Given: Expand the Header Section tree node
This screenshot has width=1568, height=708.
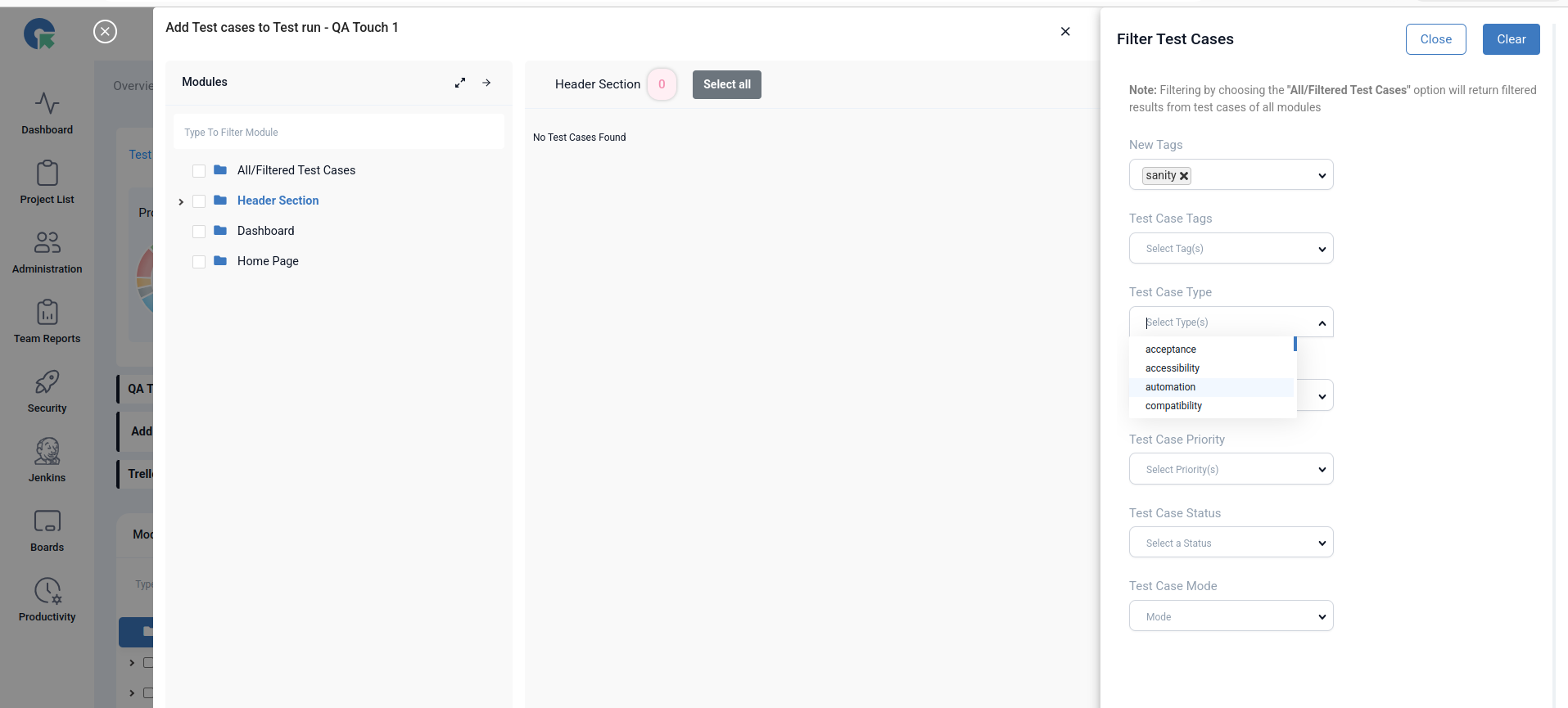Looking at the screenshot, I should (x=181, y=201).
